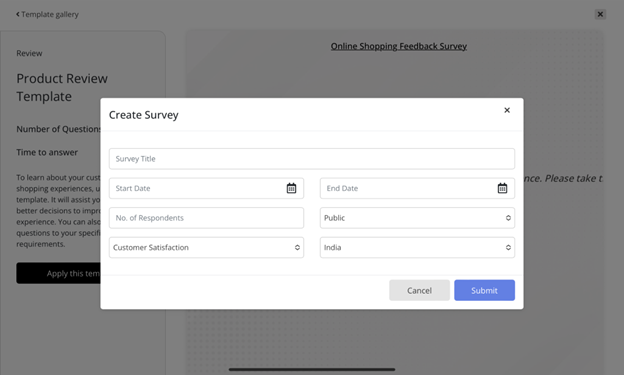Go back to Template gallery
Image resolution: width=624 pixels, height=375 pixels.
tap(47, 14)
